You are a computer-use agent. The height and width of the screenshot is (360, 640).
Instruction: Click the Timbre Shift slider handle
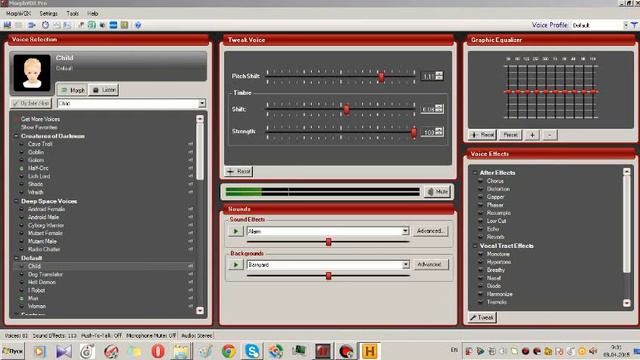tap(346, 109)
